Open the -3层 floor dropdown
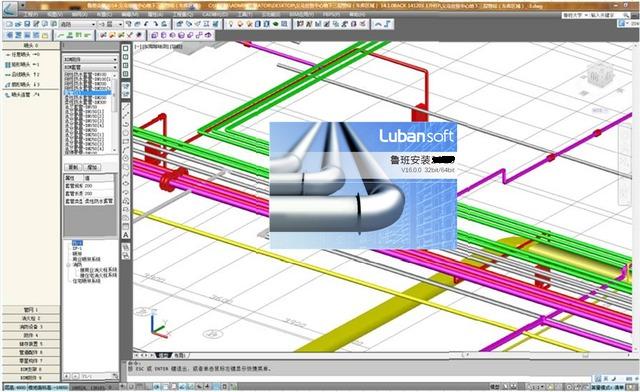This screenshot has height=392, width=640. pyautogui.click(x=110, y=24)
